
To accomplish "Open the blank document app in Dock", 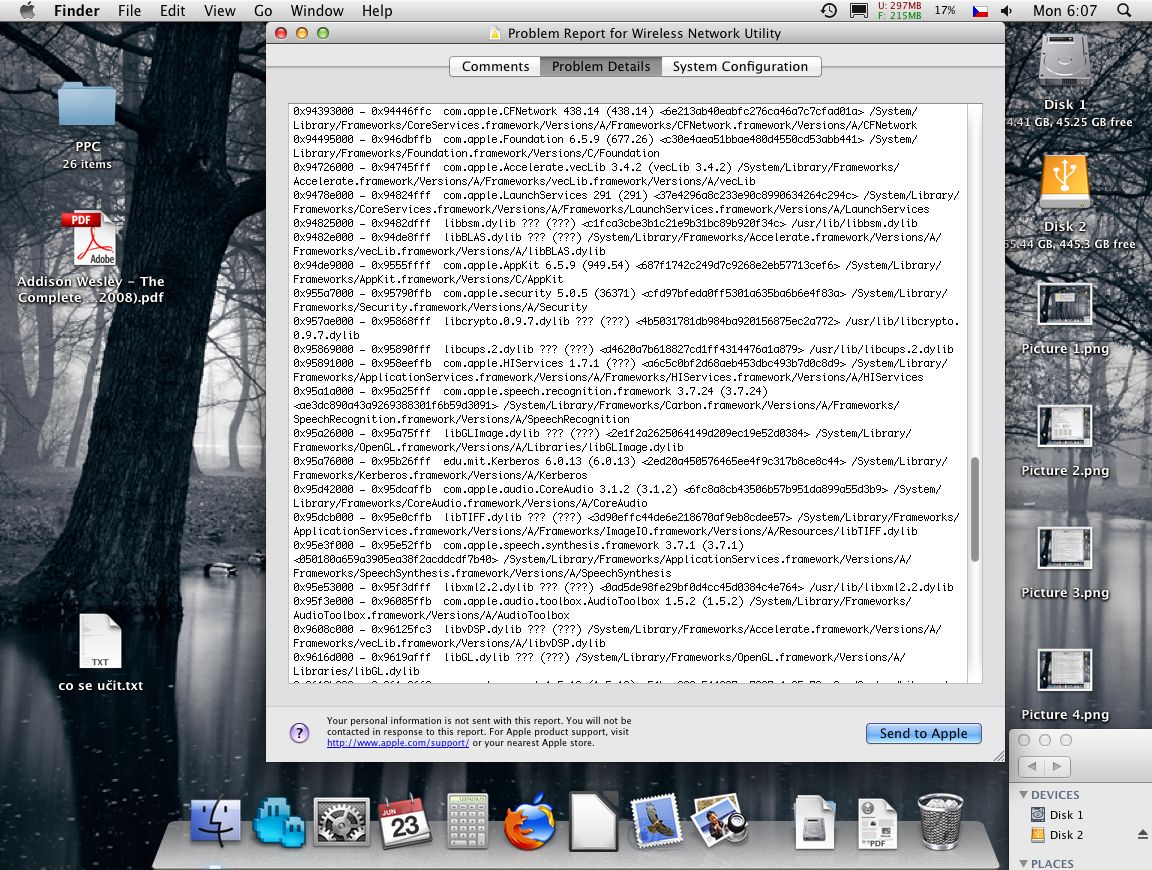I will click(x=593, y=821).
